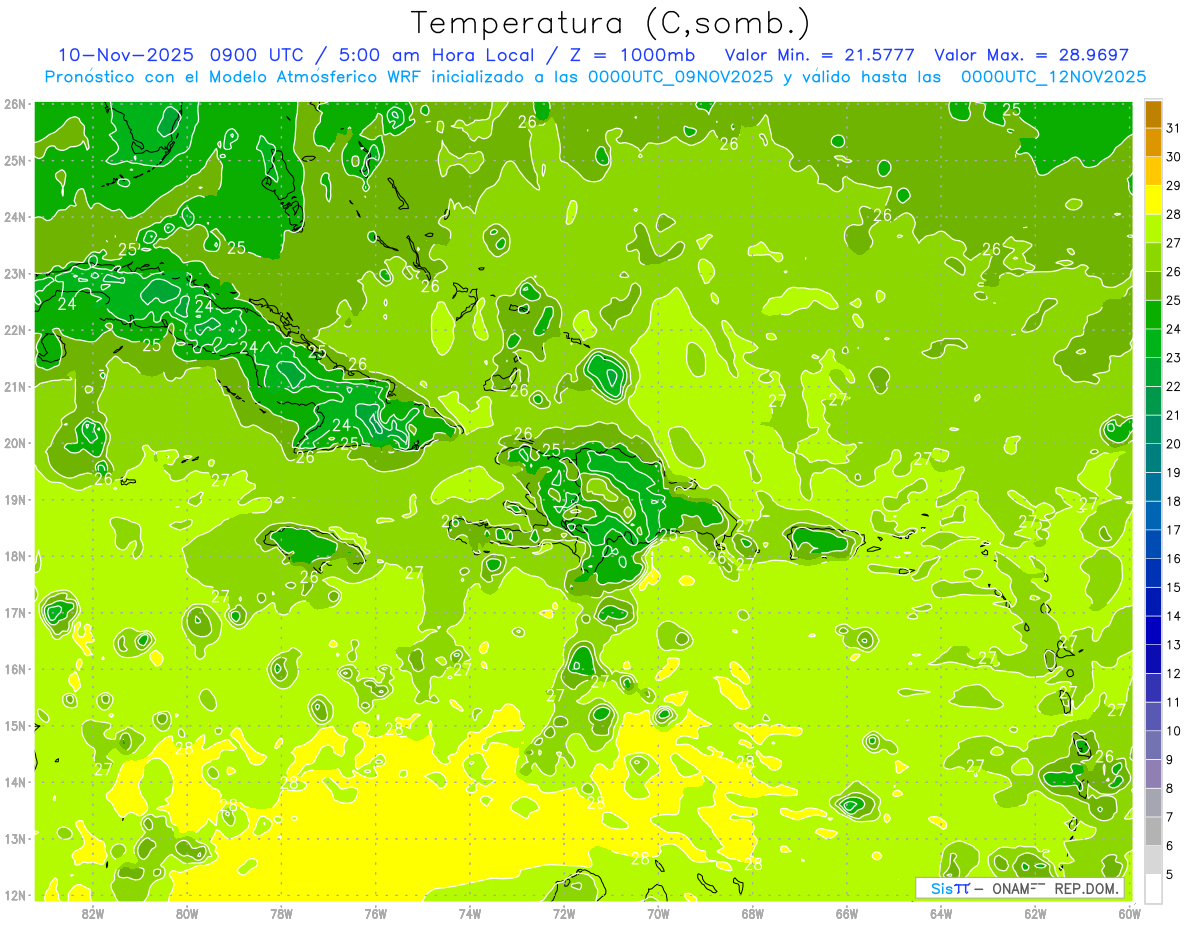This screenshot has height=927, width=1200.
Task: Click the white colorbar swatch below the 5 label
Action: (x=1153, y=888)
